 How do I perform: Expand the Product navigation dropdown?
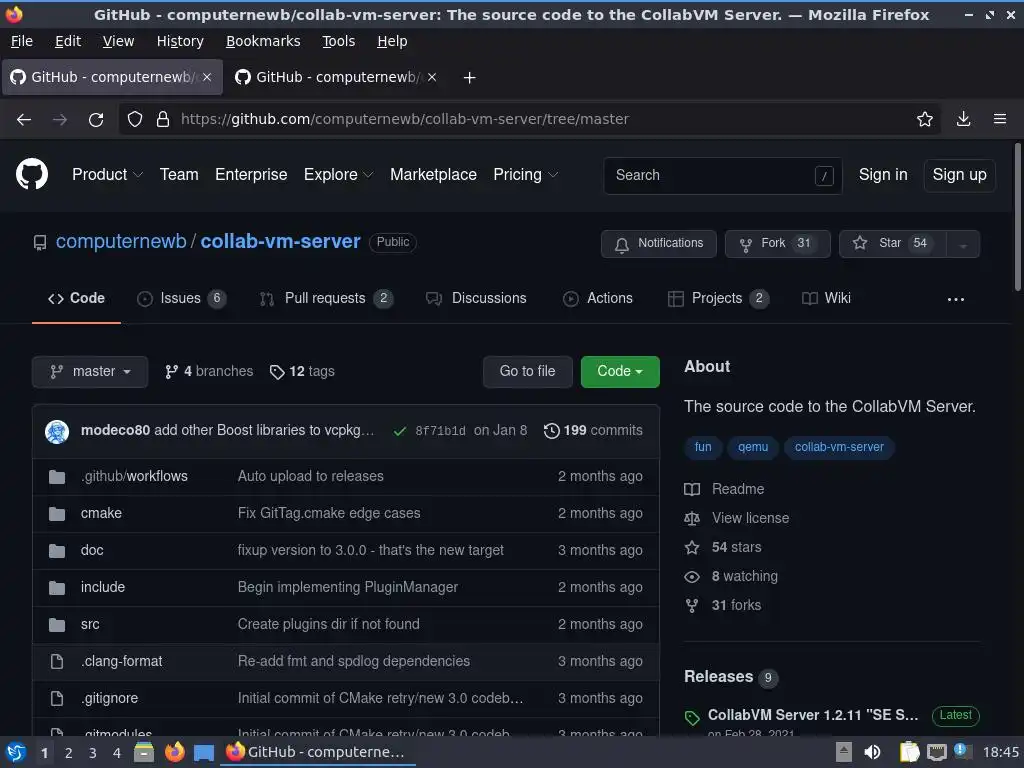point(107,174)
